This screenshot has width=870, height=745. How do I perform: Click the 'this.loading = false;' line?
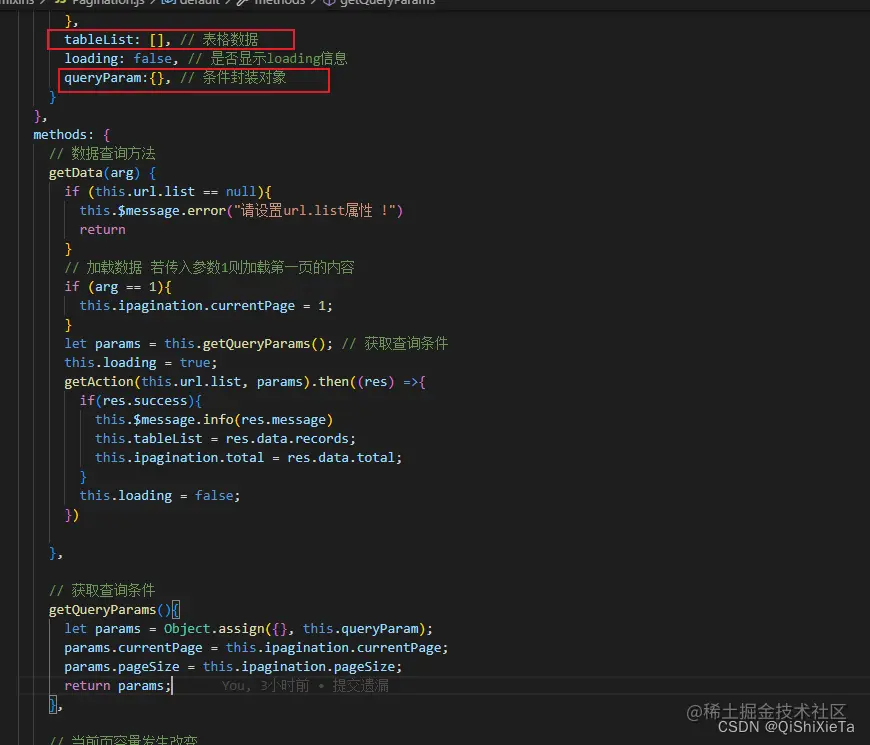(x=160, y=495)
